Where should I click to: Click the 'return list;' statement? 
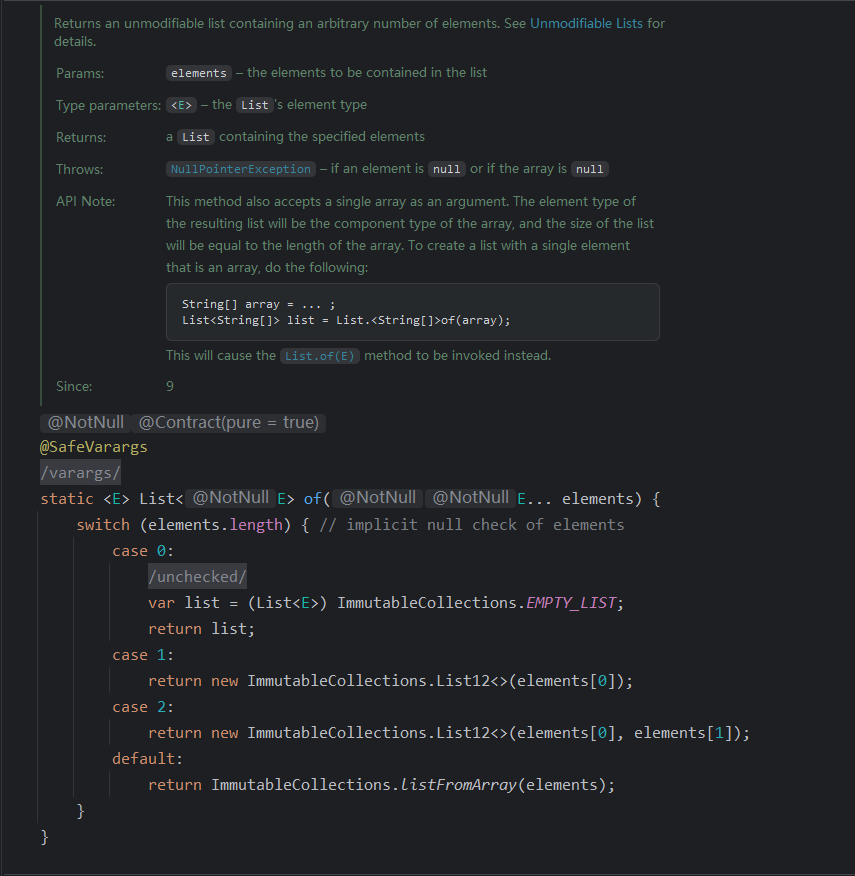(x=202, y=629)
